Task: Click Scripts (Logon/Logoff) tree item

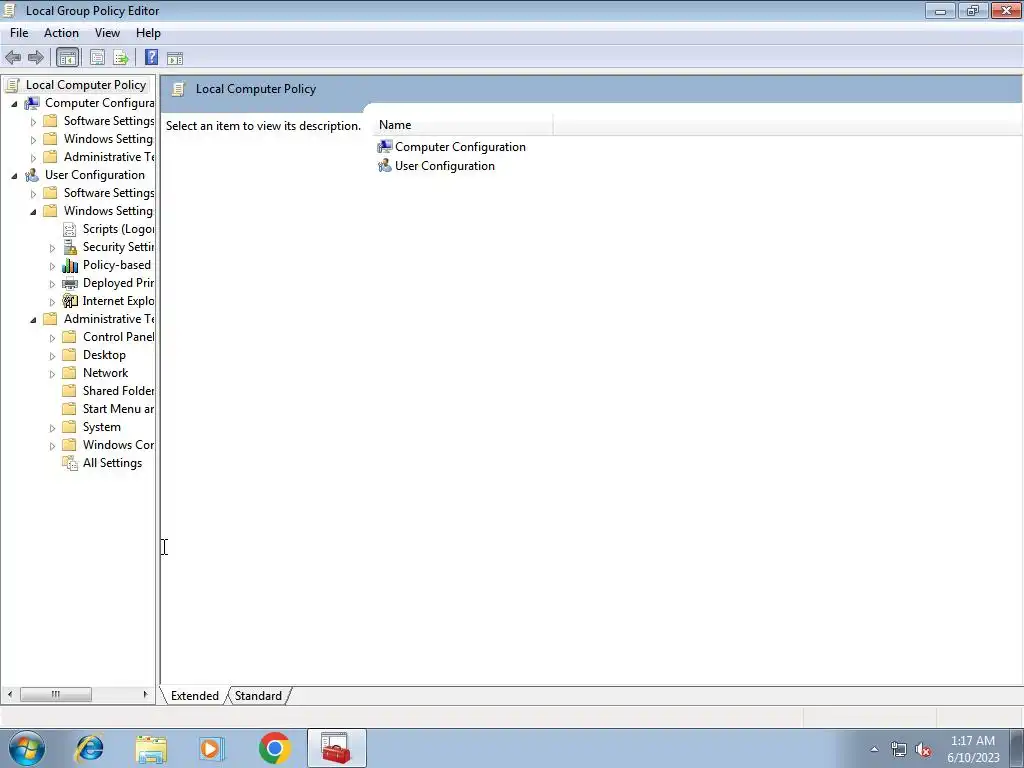Action: pyautogui.click(x=118, y=229)
